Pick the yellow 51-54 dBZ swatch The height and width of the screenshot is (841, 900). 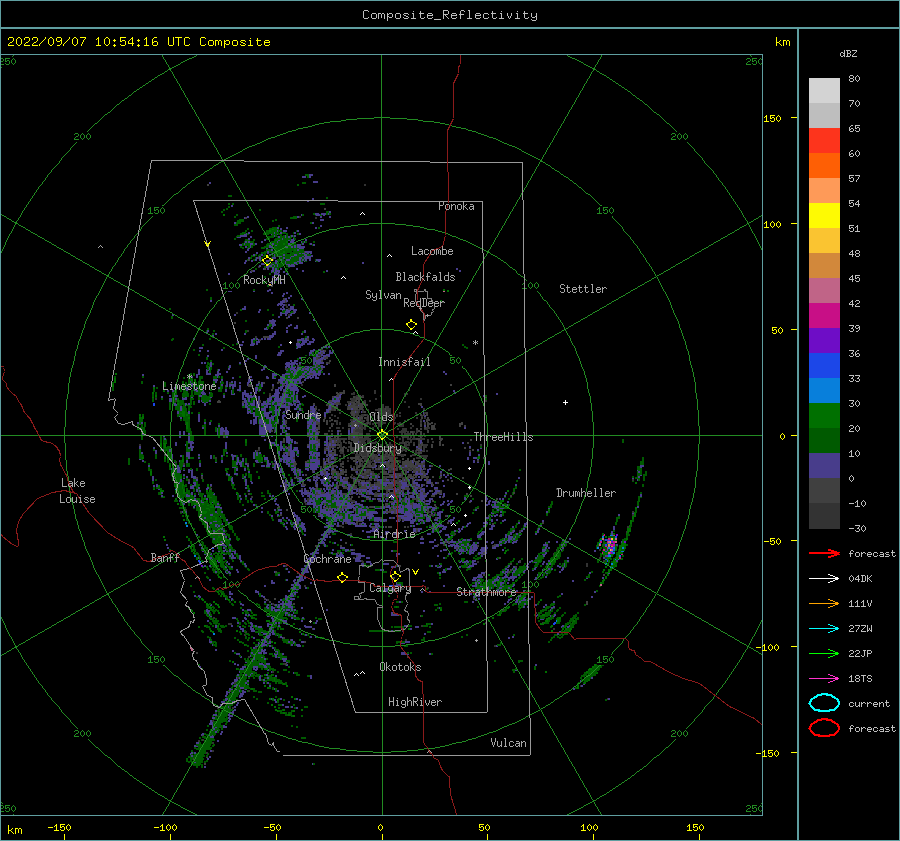tap(824, 215)
